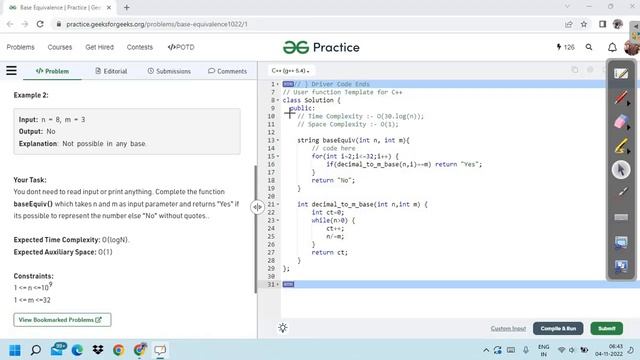Toggle the light bulb theme icon

click(x=282, y=328)
